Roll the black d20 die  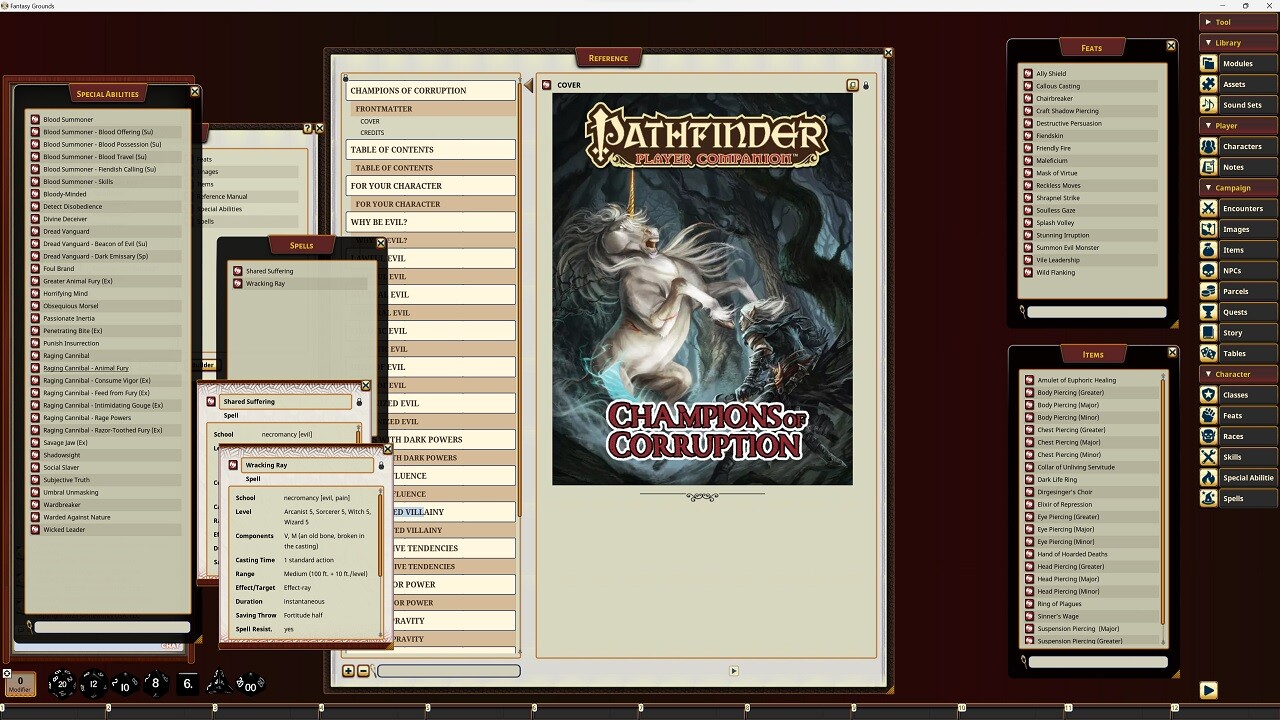tap(61, 684)
